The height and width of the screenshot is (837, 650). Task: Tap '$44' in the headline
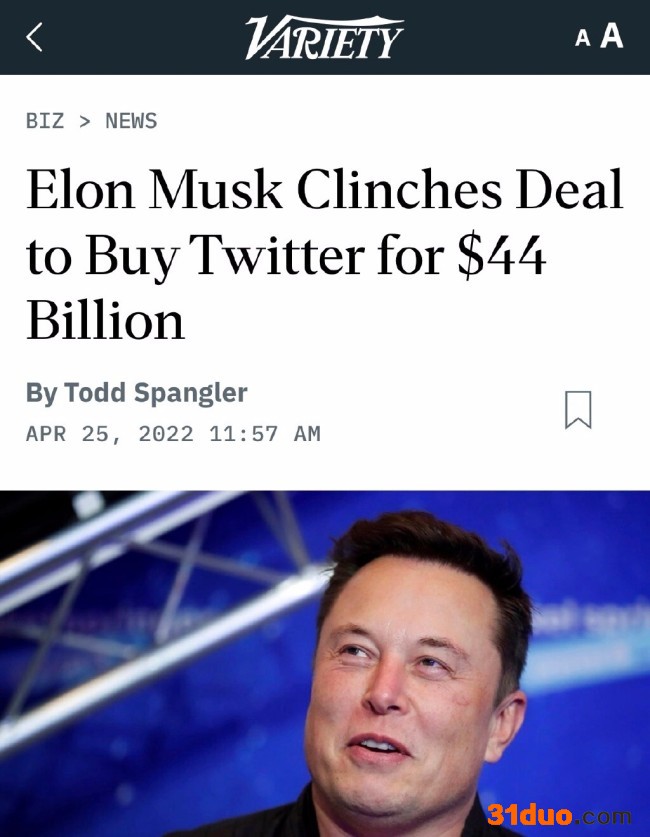[x=500, y=256]
